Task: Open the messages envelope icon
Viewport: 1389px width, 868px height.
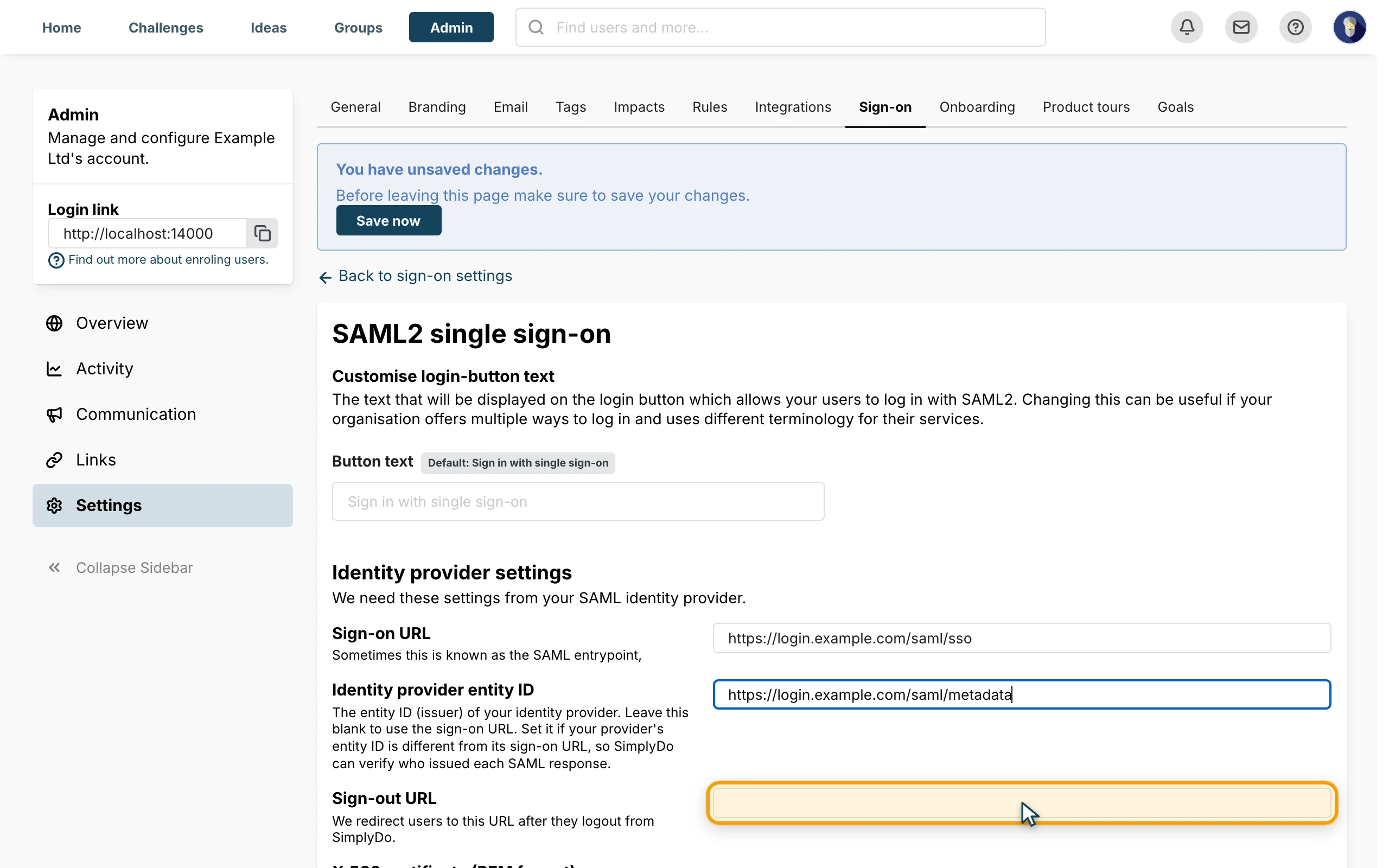Action: point(1241,27)
